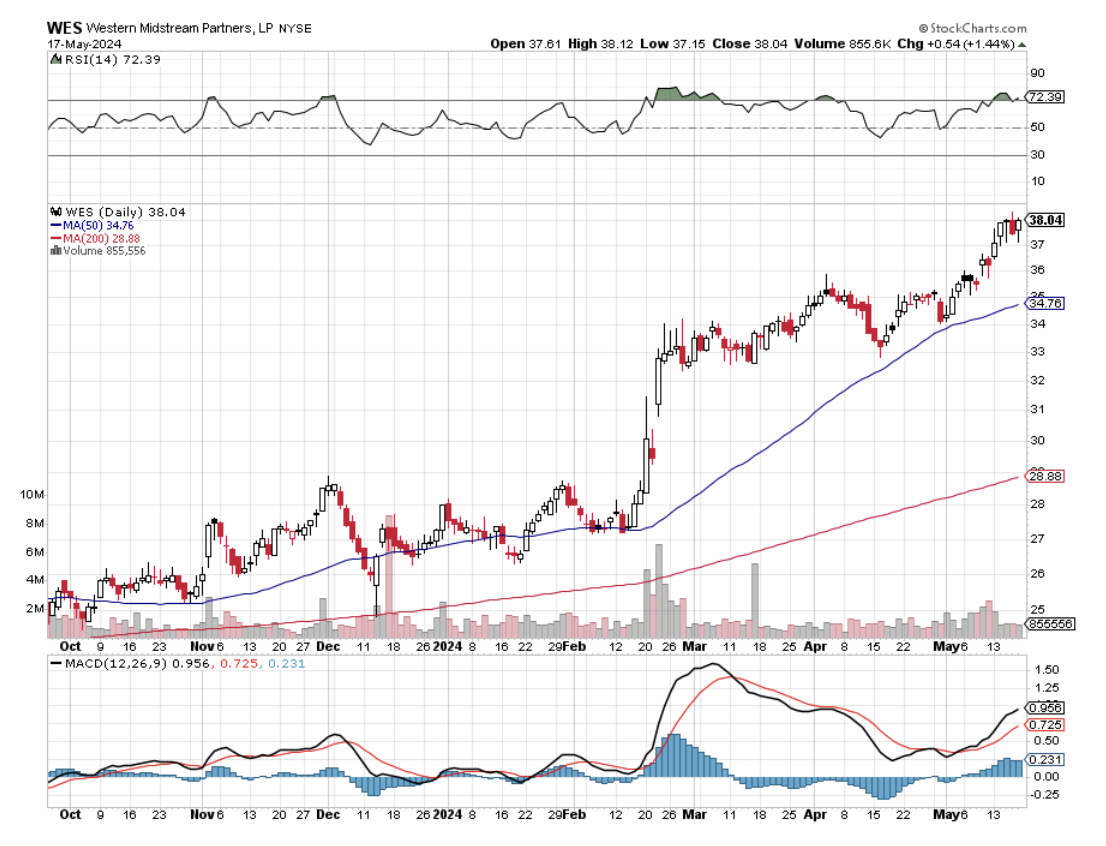Click the 72.39 RSI value tag on right
Screen dimensions: 1106x846
pos(1045,97)
